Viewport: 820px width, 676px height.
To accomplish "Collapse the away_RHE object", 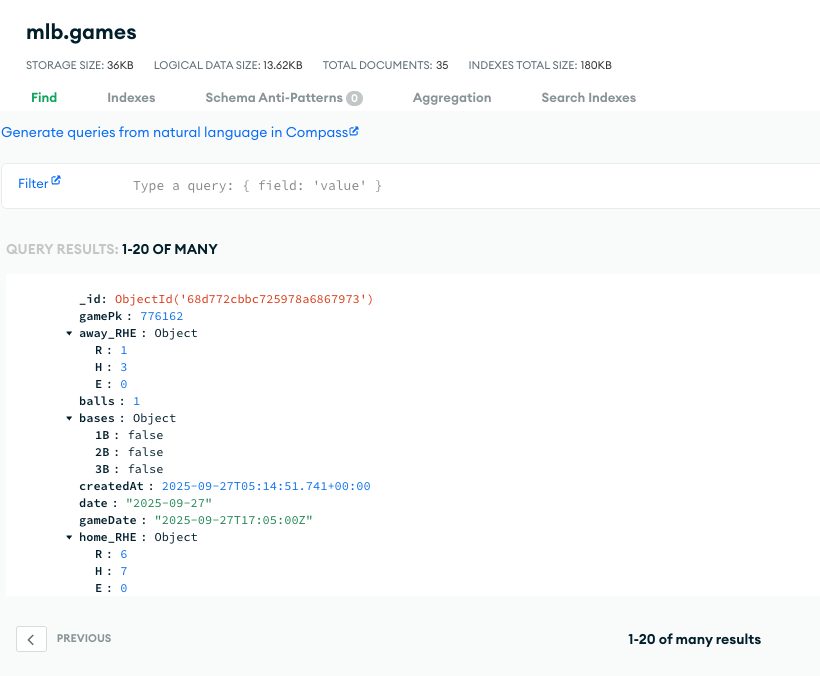I will pyautogui.click(x=69, y=334).
